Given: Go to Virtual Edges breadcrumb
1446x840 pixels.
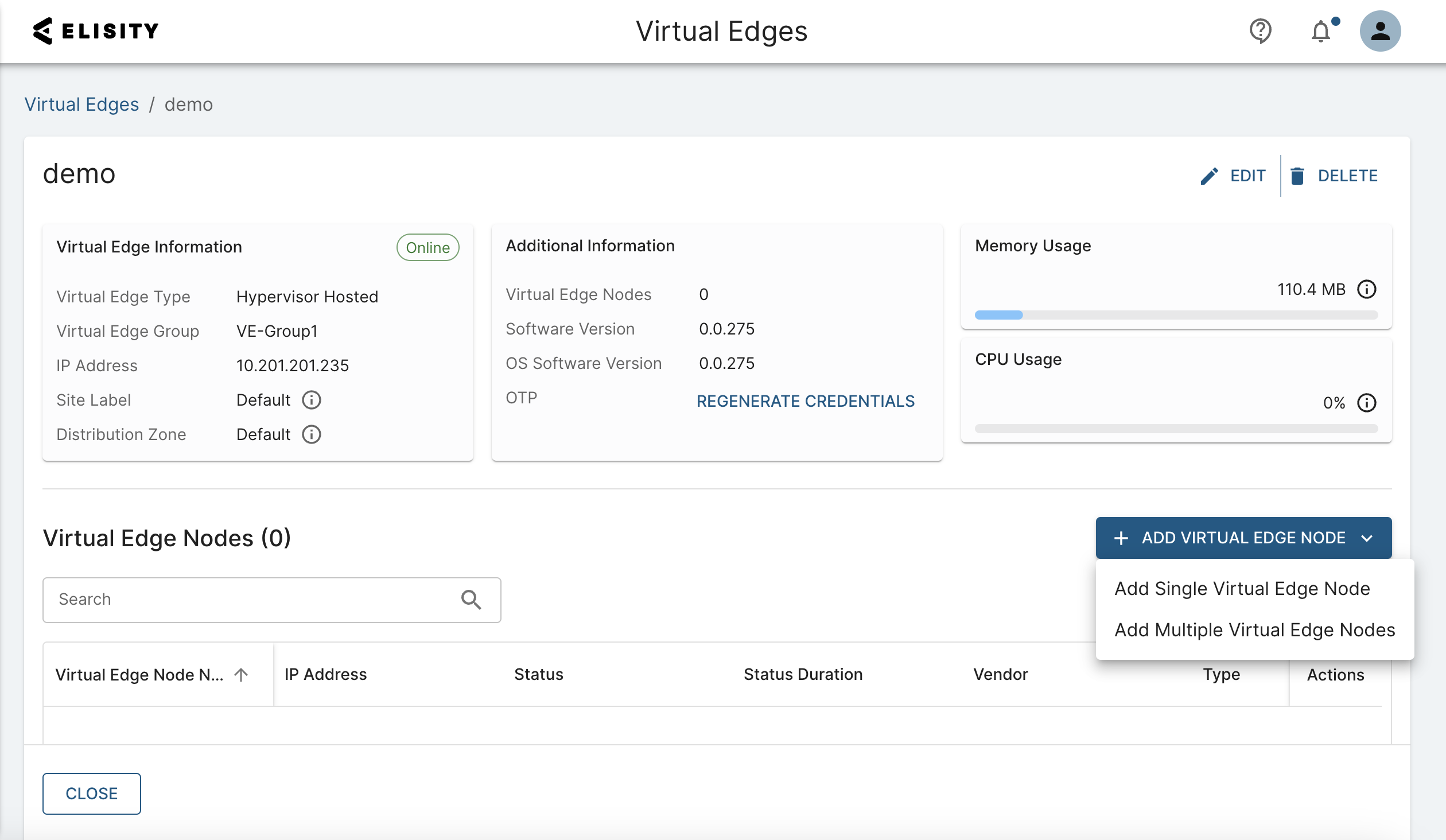Looking at the screenshot, I should click(81, 104).
